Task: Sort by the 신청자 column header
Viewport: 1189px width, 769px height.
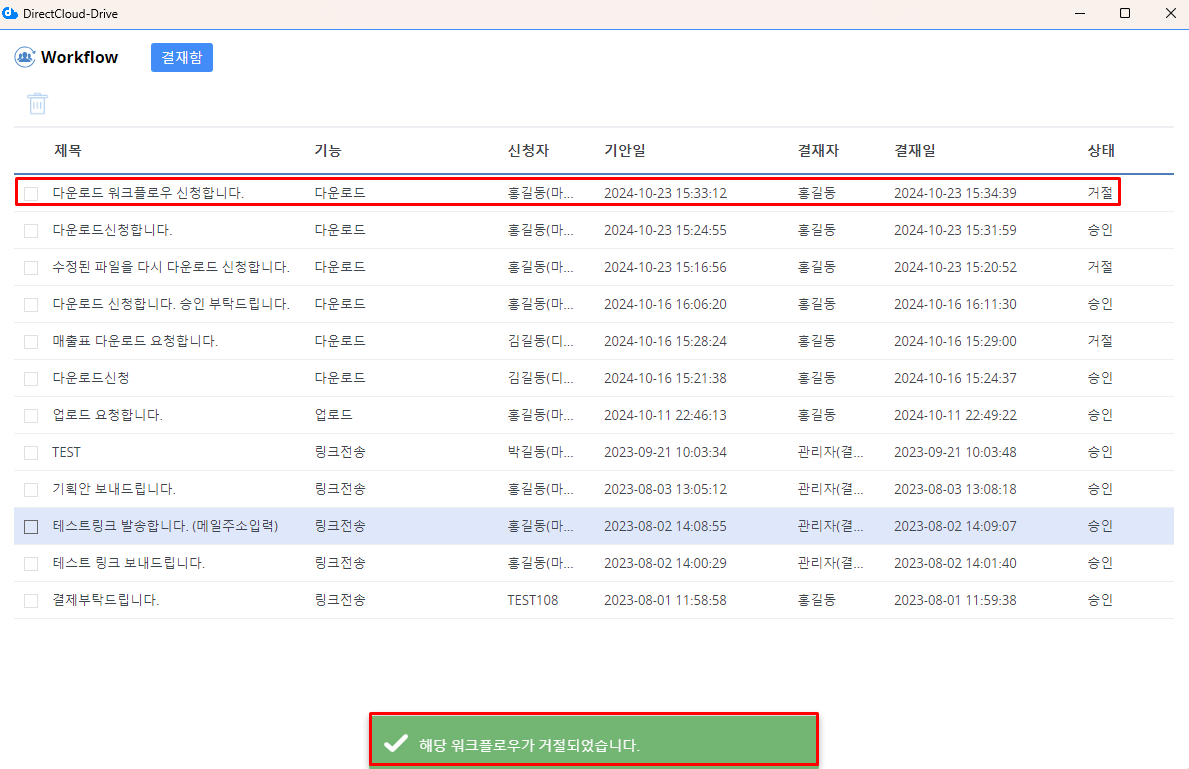Action: [x=528, y=150]
